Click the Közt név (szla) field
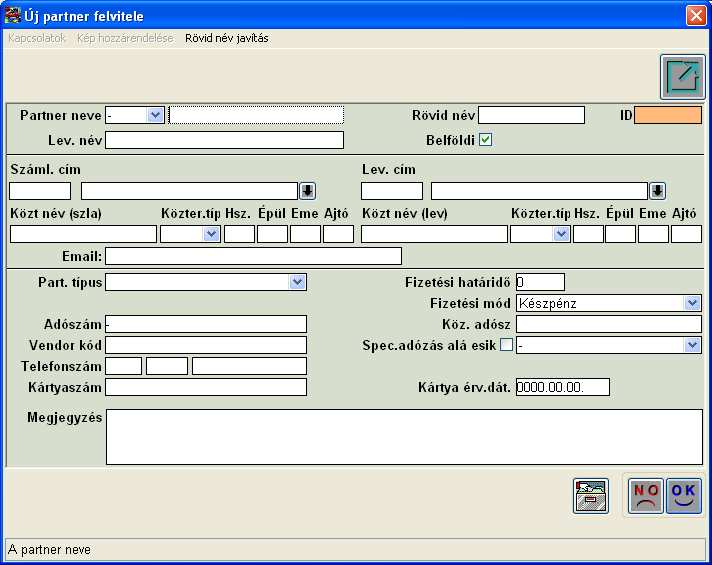The height and width of the screenshot is (565, 712). [84, 234]
